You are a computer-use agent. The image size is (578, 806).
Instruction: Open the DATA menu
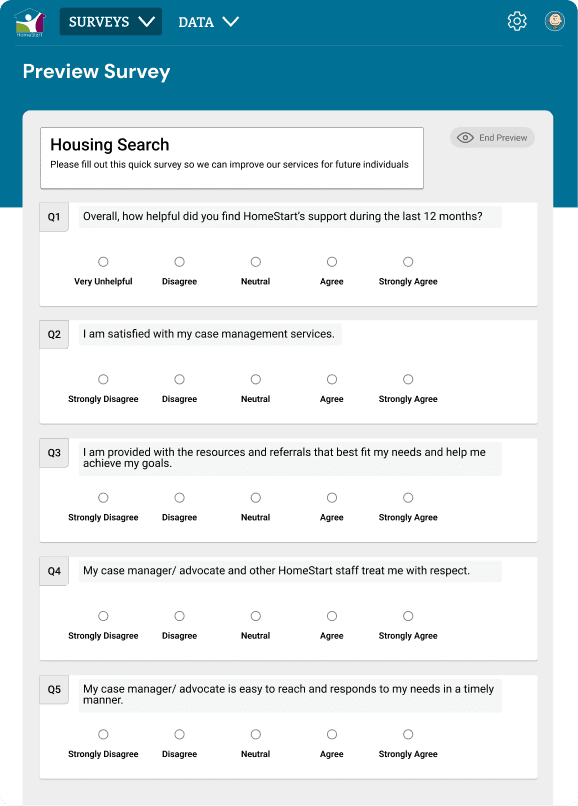[208, 22]
